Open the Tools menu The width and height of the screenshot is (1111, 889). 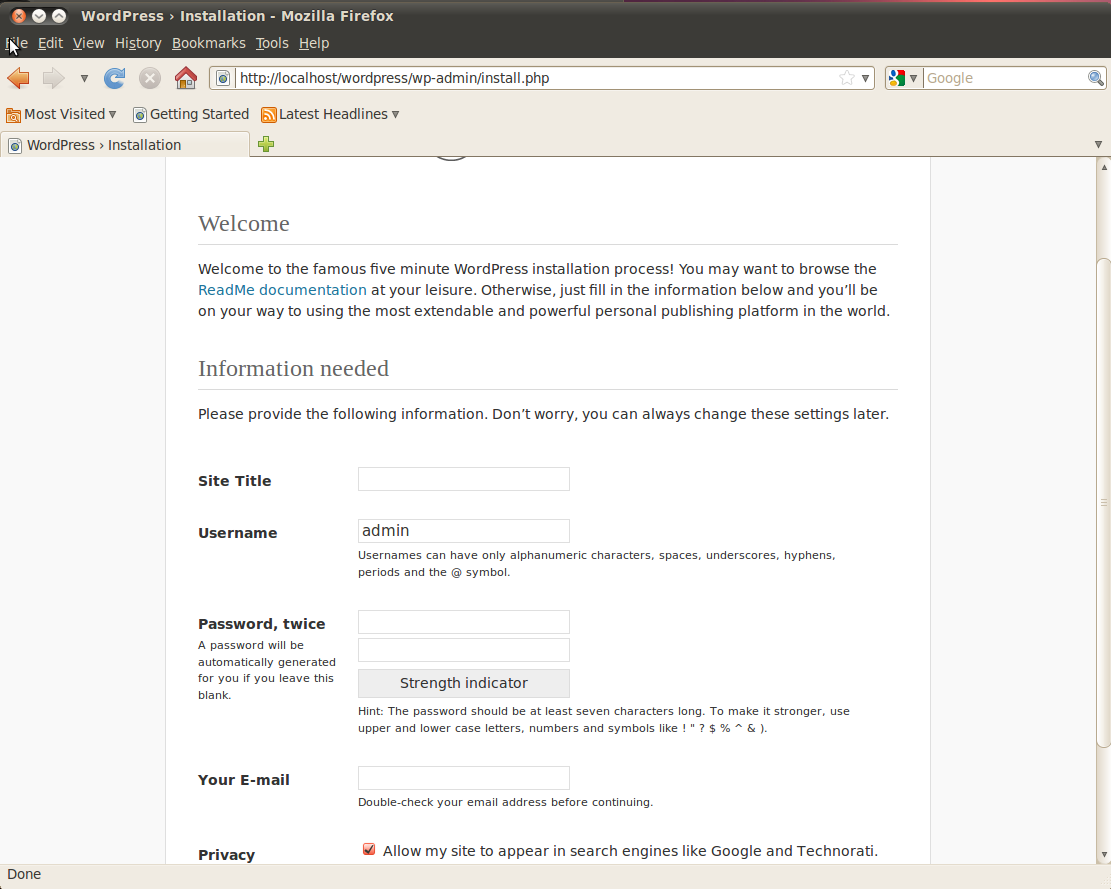pyautogui.click(x=272, y=43)
